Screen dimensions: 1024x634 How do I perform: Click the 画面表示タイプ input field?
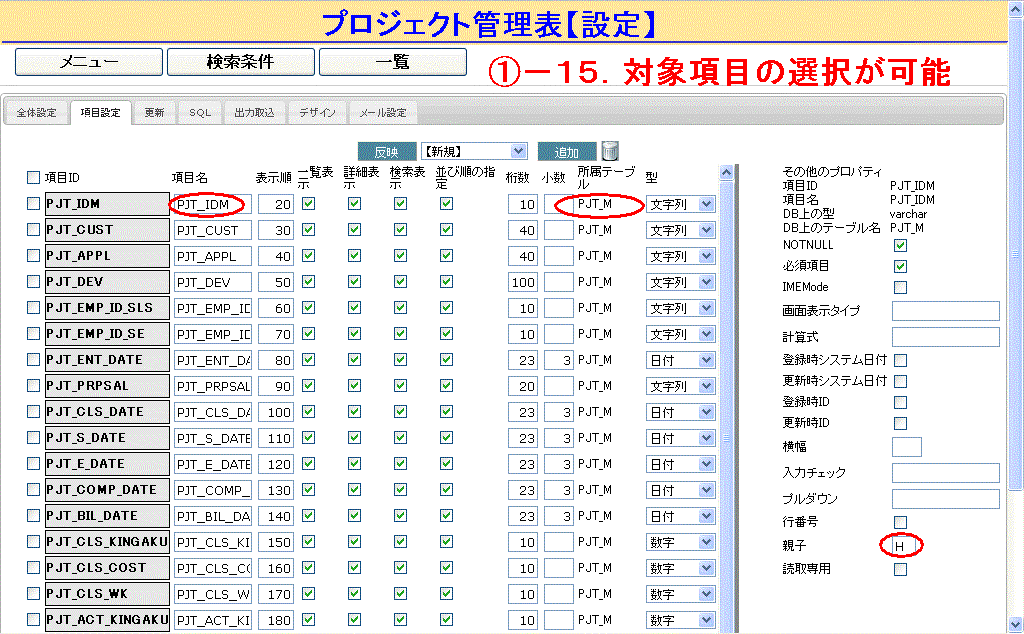point(945,311)
